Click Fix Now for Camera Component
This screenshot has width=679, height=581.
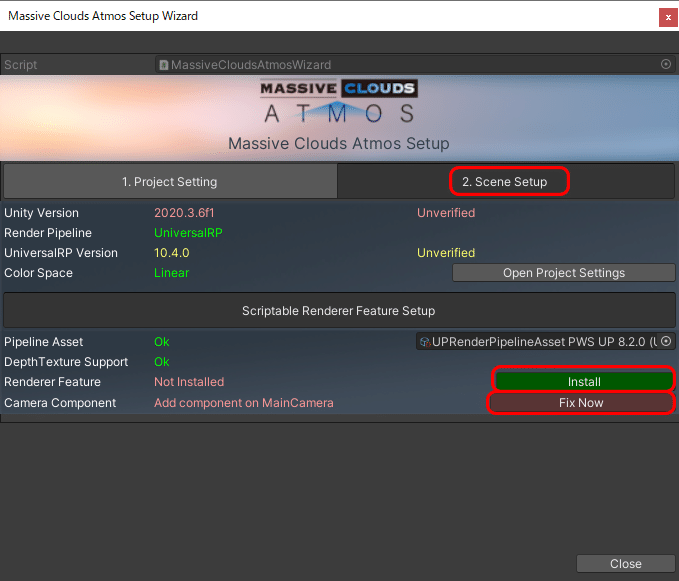click(x=581, y=403)
